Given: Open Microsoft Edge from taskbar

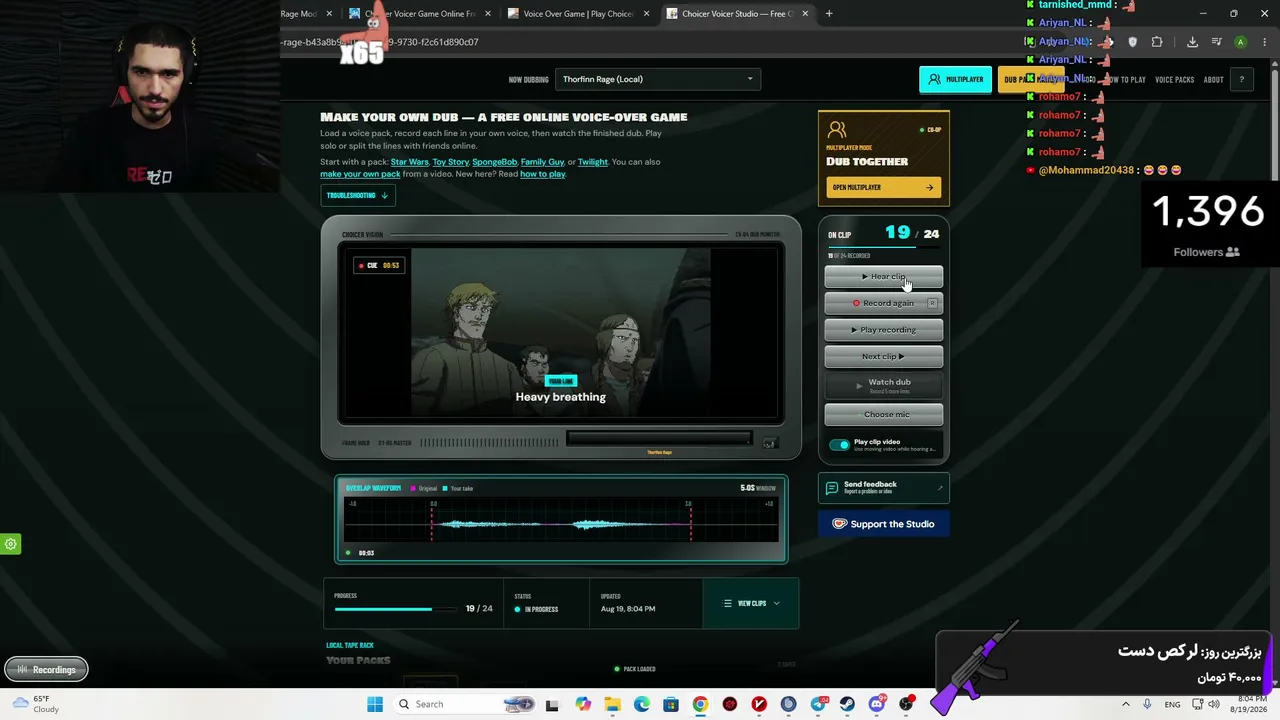Looking at the screenshot, I should [641, 704].
